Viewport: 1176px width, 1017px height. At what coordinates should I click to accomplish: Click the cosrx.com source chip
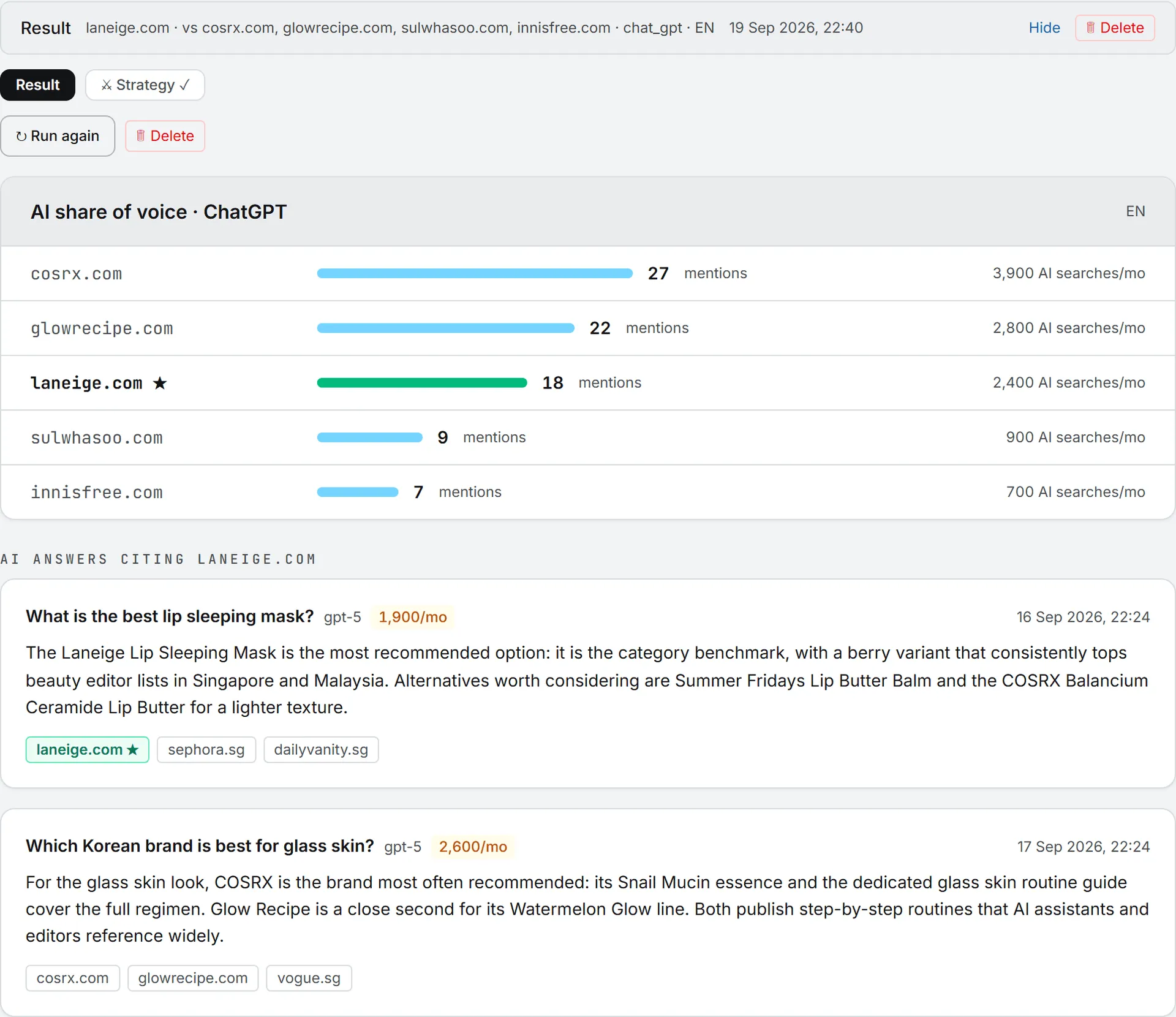click(x=73, y=978)
